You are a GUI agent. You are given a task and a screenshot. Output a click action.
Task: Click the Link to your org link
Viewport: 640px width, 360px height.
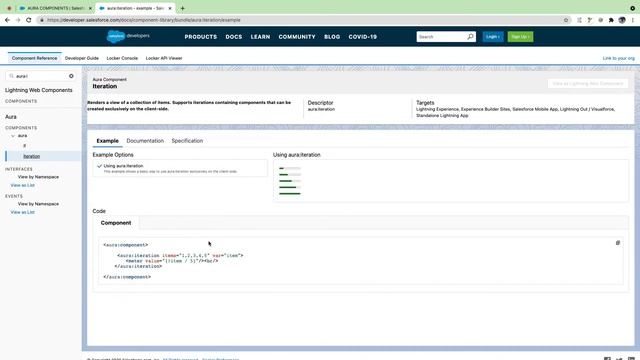618,58
